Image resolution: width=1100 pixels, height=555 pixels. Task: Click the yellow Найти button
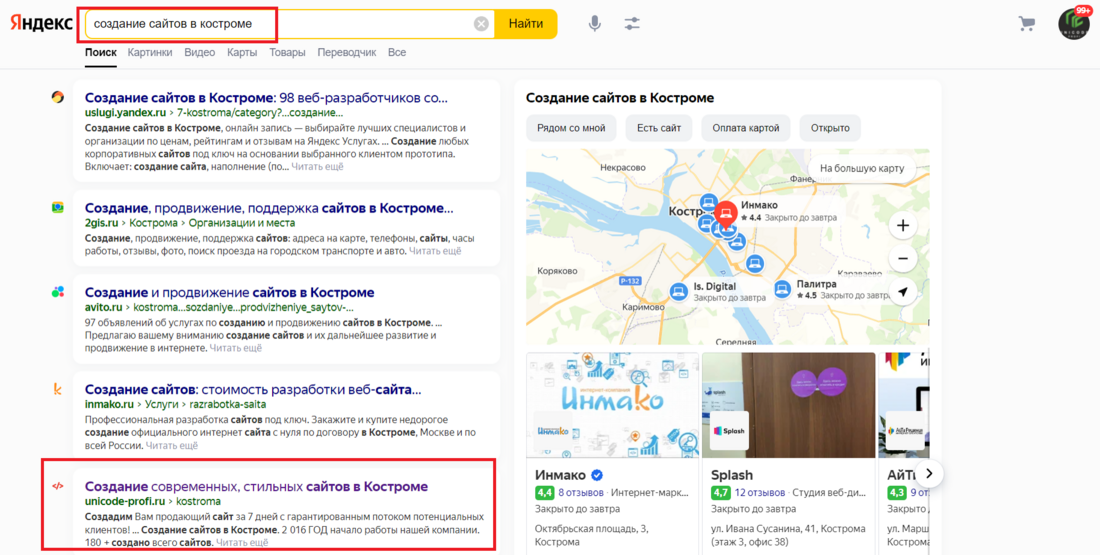click(x=526, y=24)
